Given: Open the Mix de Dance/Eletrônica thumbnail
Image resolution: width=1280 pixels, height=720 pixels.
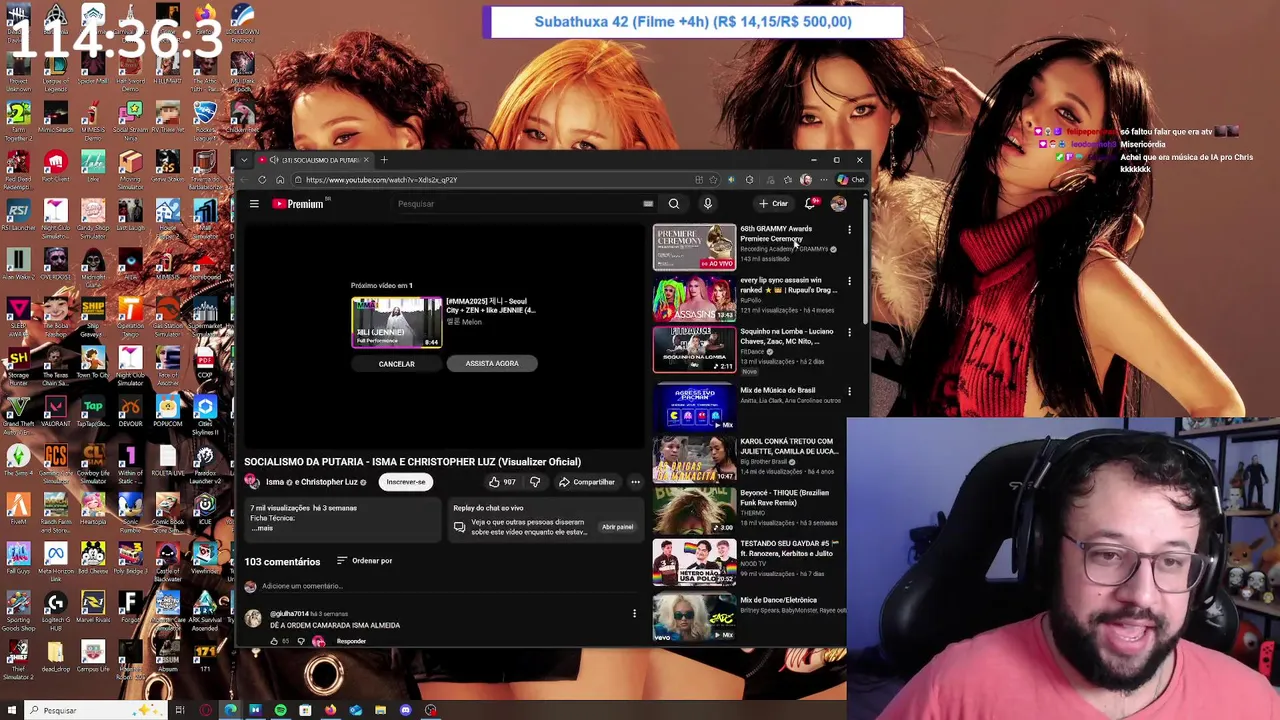Looking at the screenshot, I should click(694, 617).
